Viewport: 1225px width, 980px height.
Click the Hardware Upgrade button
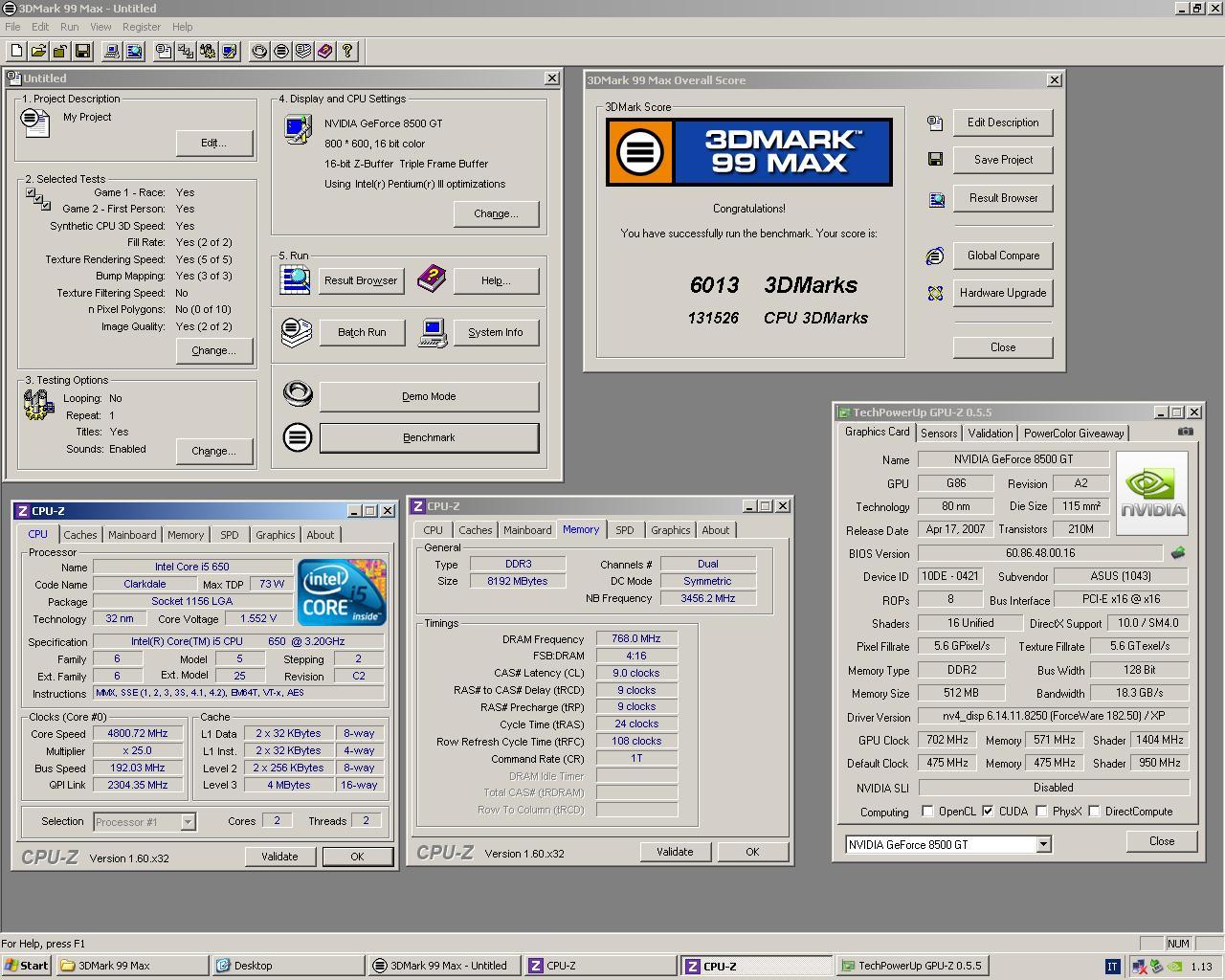[x=1003, y=293]
